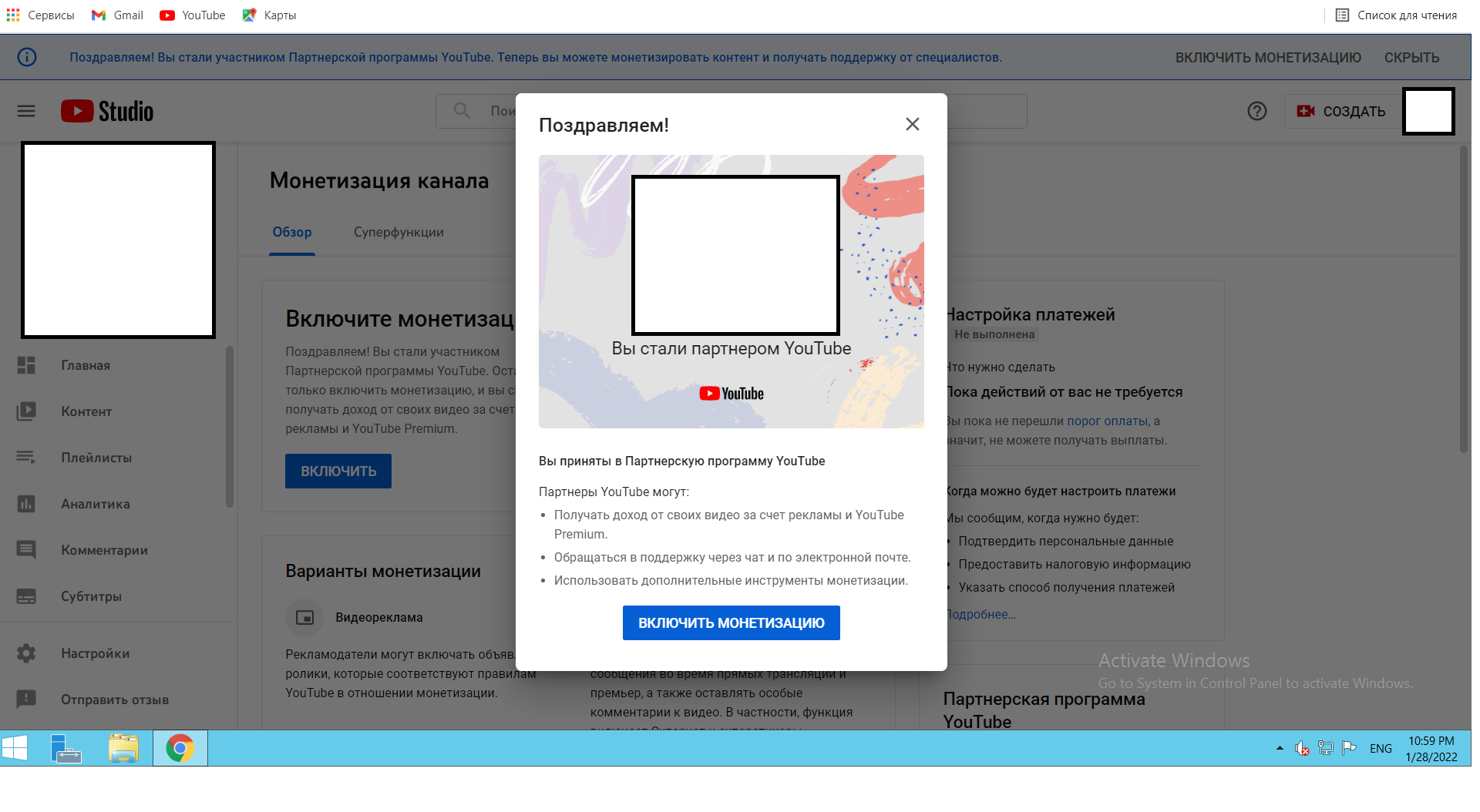Screen dimensions: 1480x812
Task: Open Комментарии in the sidebar
Action: pos(104,551)
